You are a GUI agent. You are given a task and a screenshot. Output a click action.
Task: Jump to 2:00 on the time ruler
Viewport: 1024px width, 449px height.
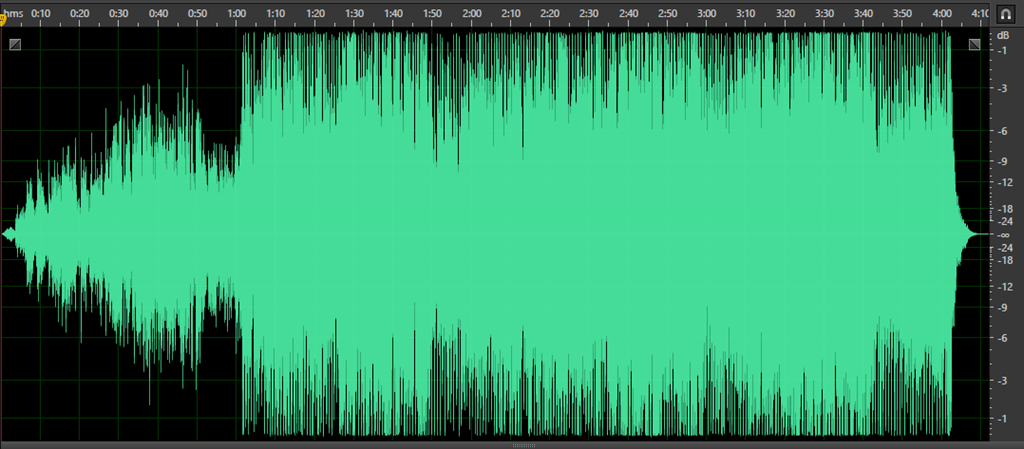point(472,13)
